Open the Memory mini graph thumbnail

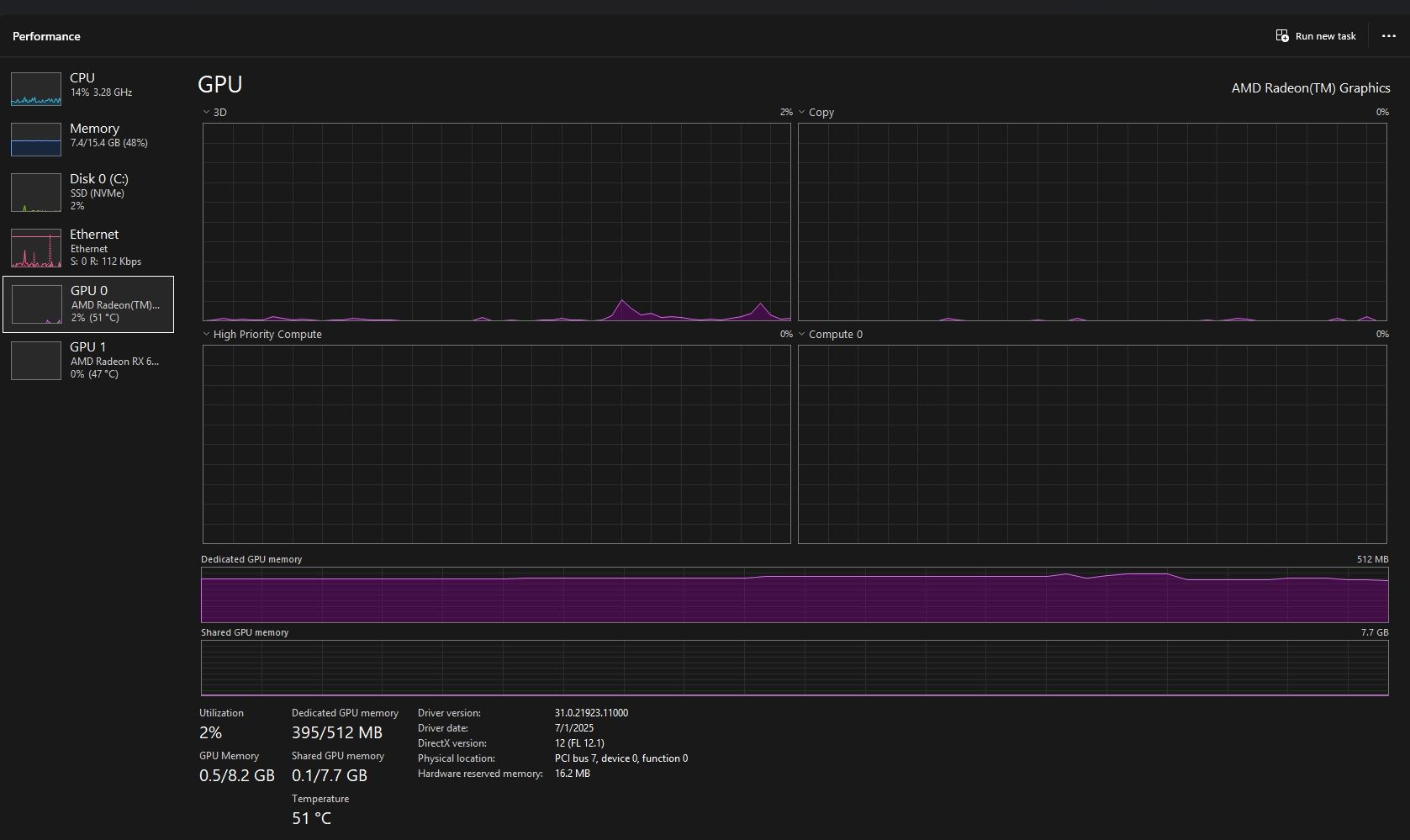point(36,140)
